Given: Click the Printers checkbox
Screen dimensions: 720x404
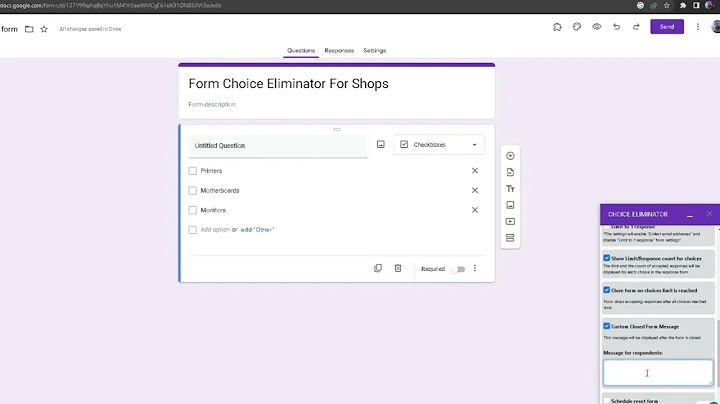Looking at the screenshot, I should [x=192, y=171].
